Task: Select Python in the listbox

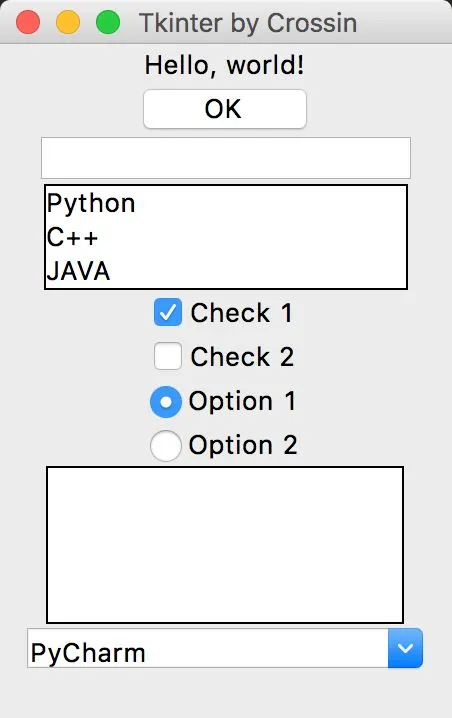Action: pos(226,203)
